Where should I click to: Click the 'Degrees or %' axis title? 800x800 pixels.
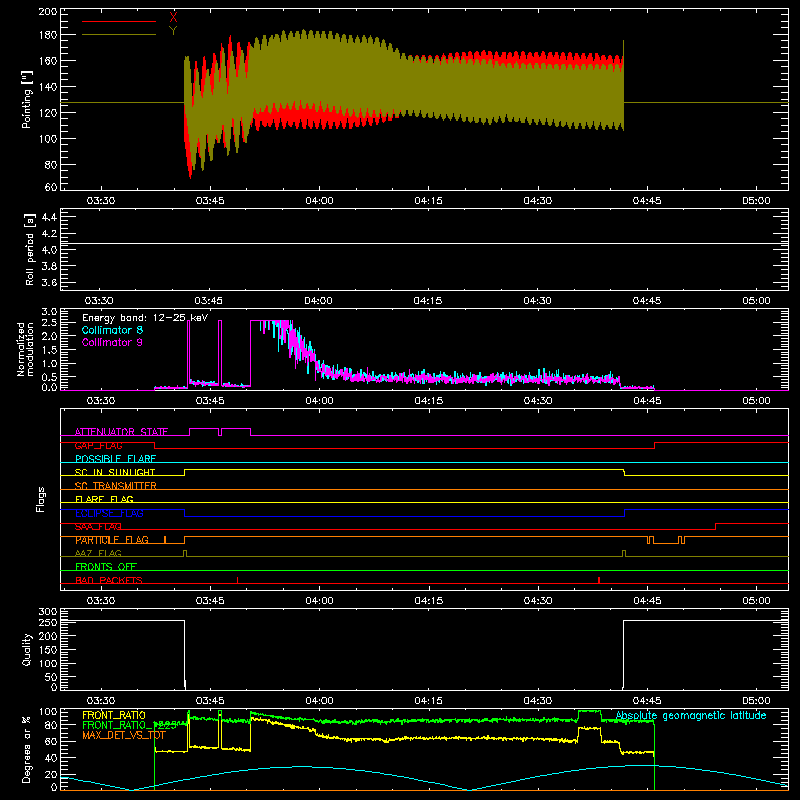(27, 750)
